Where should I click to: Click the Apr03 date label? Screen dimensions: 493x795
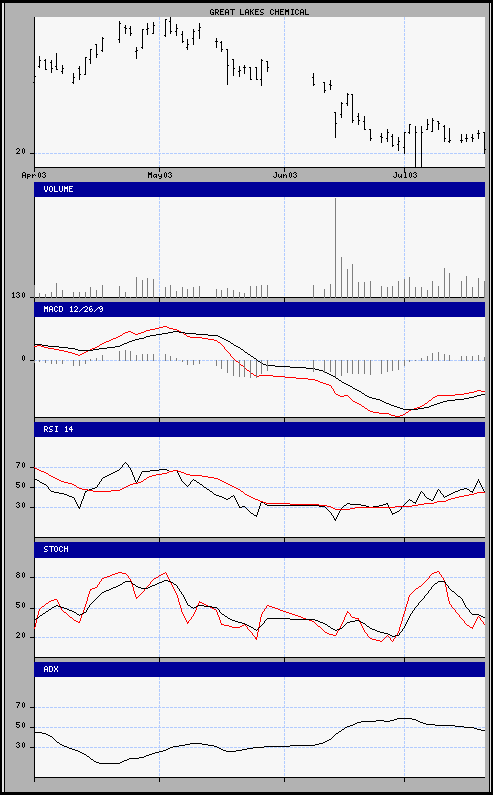coord(34,175)
